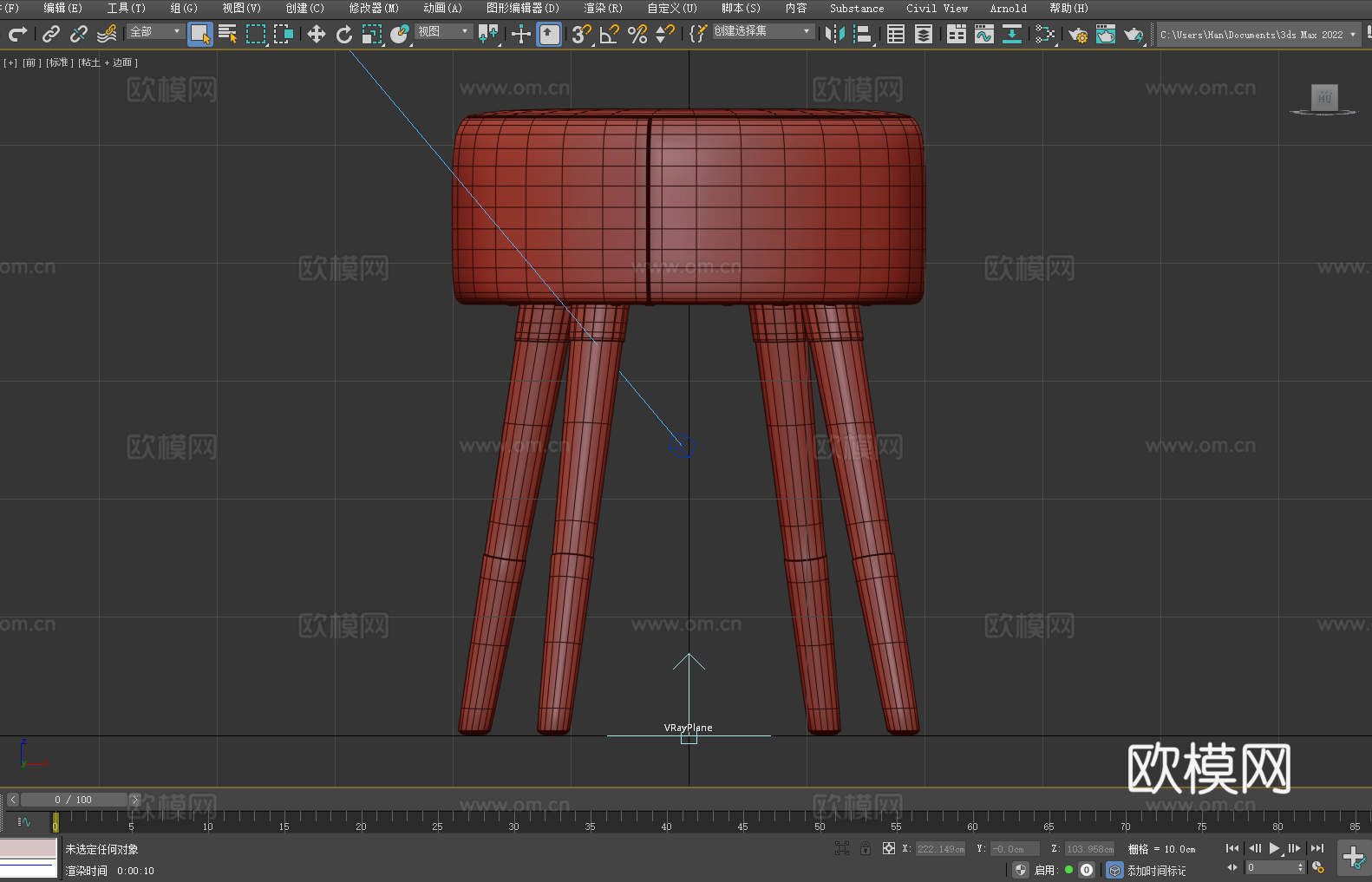Image resolution: width=1372 pixels, height=882 pixels.
Task: Toggle Spinner Snap icon
Action: point(665,34)
